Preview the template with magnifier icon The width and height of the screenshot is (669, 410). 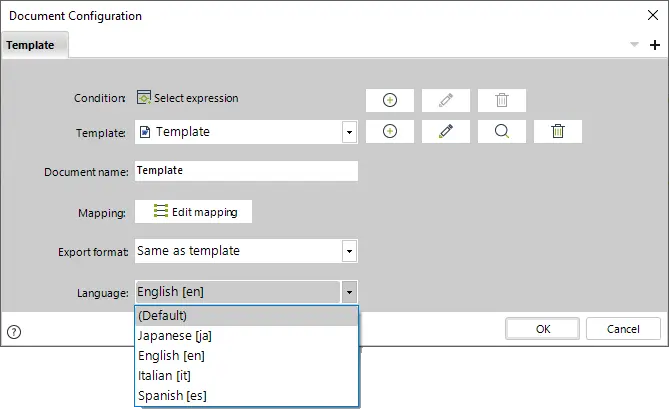(x=502, y=131)
